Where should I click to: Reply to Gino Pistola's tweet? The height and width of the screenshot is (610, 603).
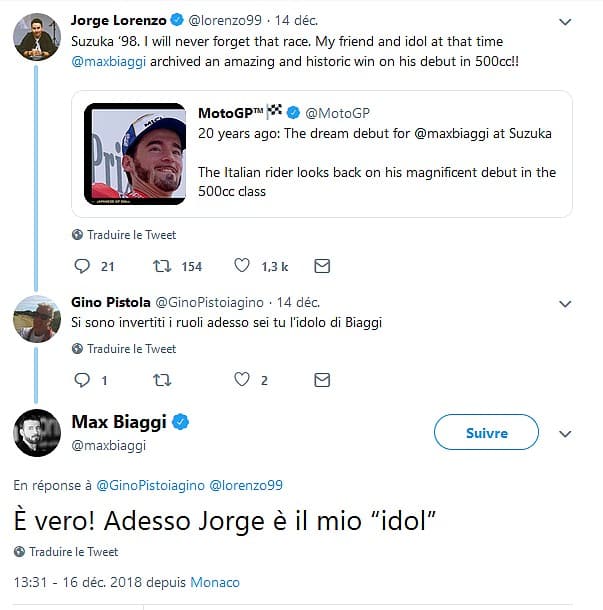(x=83, y=380)
